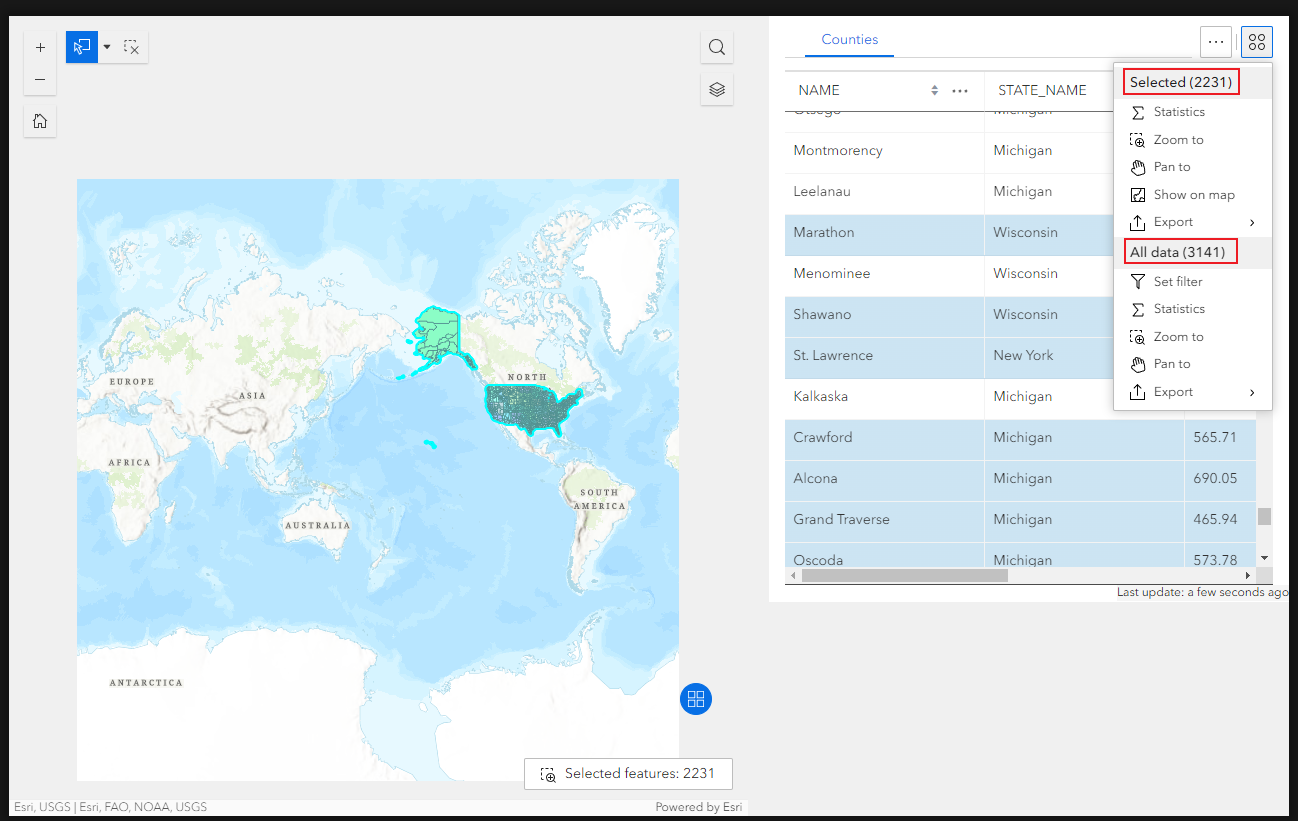The width and height of the screenshot is (1298, 821).
Task: Open the Selected (2231) section
Action: pyautogui.click(x=1180, y=81)
